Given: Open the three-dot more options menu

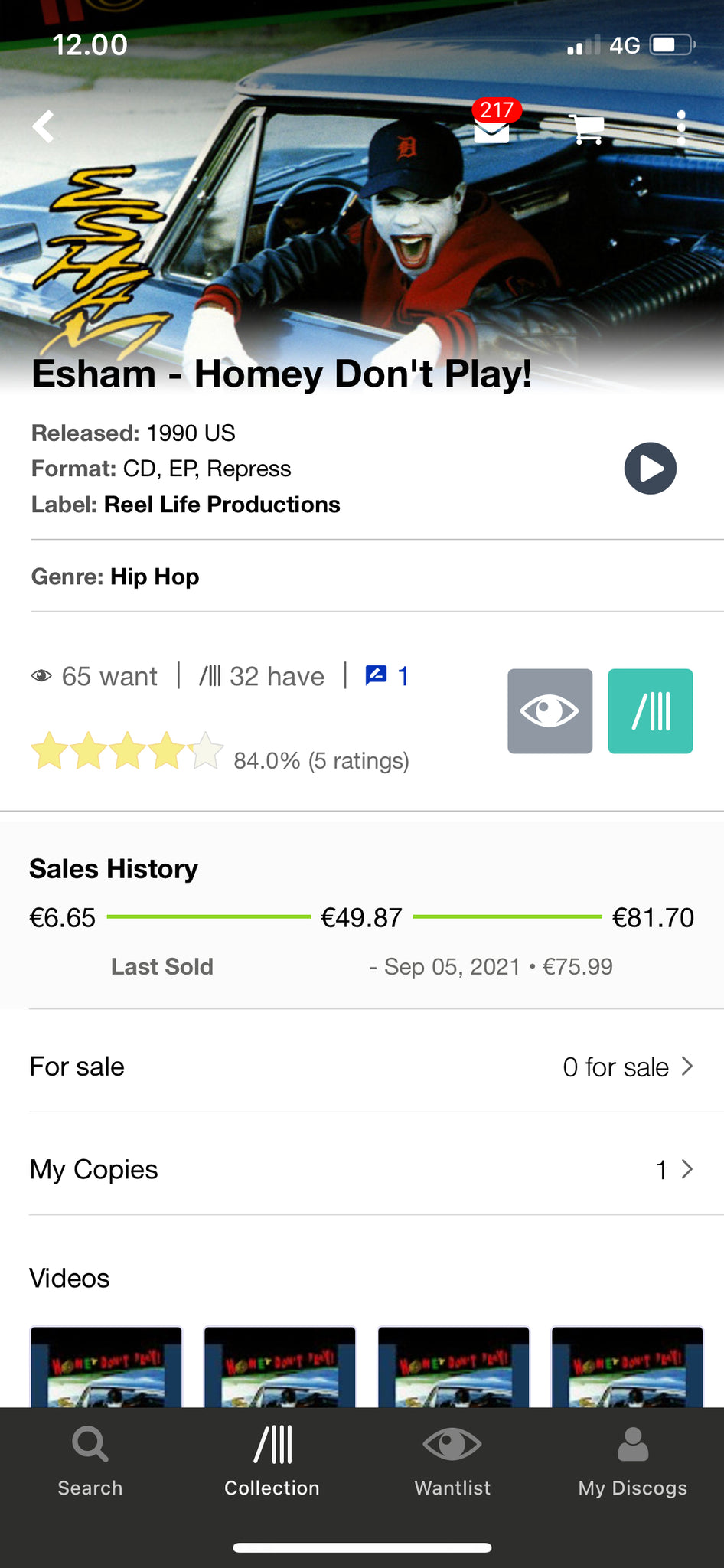Looking at the screenshot, I should coord(680,128).
